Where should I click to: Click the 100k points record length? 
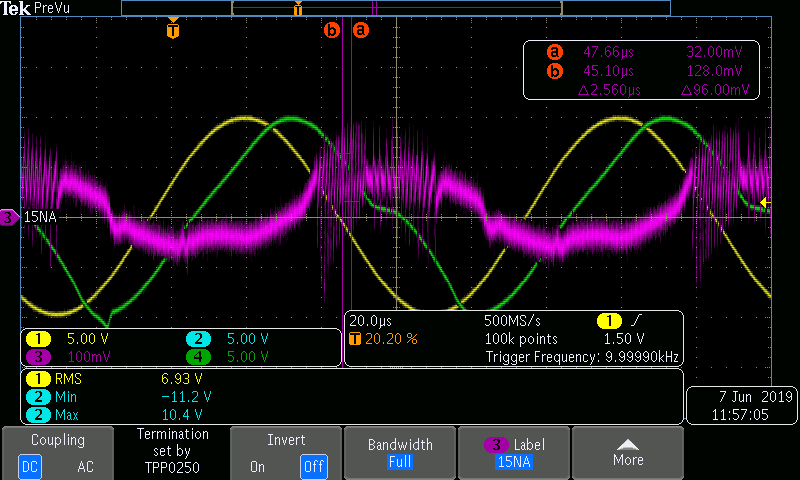[x=521, y=339]
